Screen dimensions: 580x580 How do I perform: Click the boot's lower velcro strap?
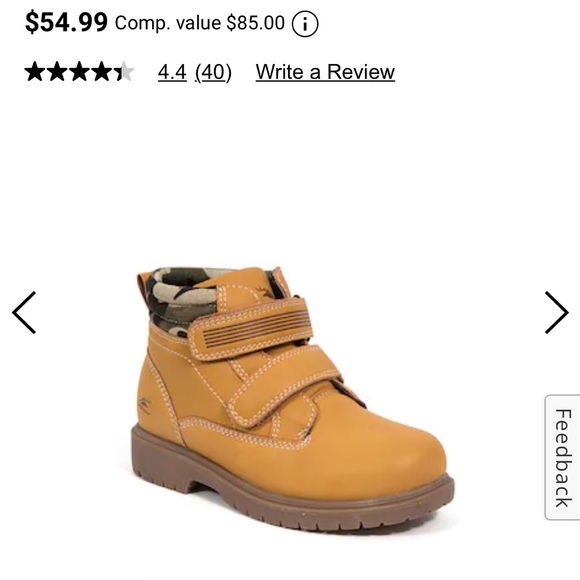282,388
